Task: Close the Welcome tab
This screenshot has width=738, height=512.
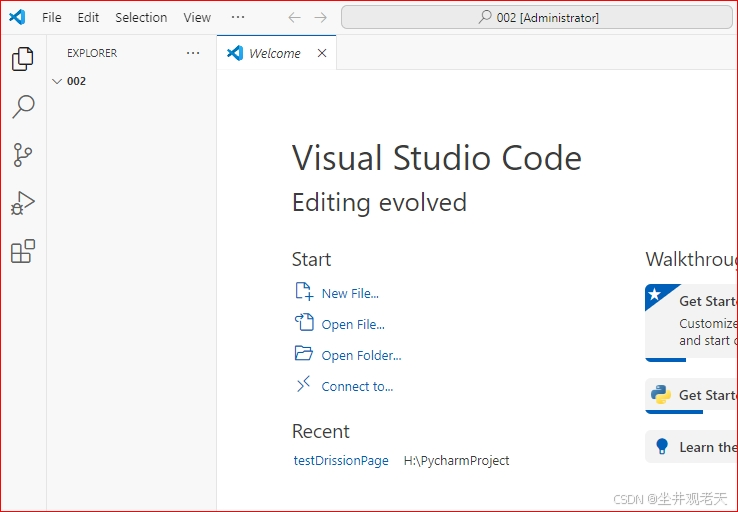Action: pyautogui.click(x=322, y=53)
